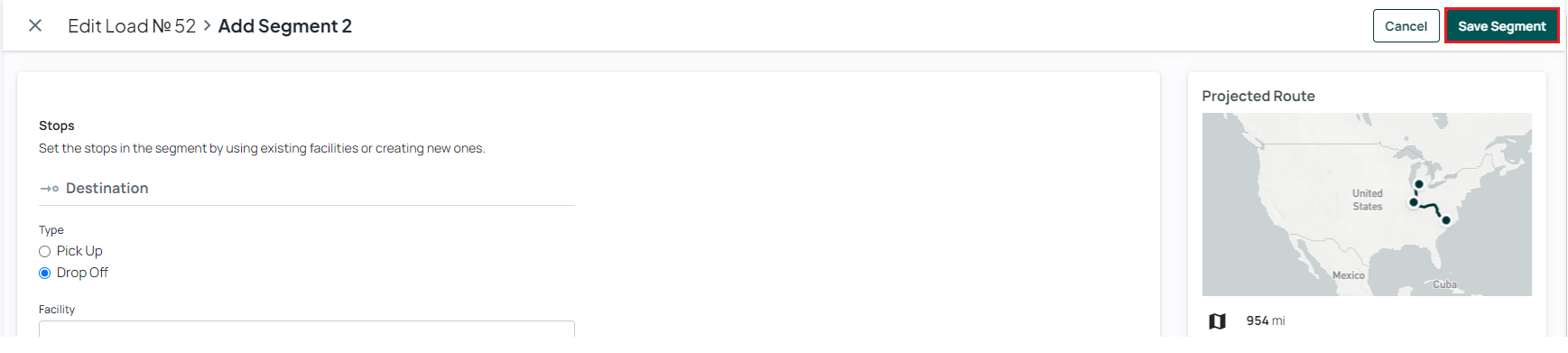Select the Drop Off radio button
This screenshot has width=1568, height=353.
coord(44,274)
